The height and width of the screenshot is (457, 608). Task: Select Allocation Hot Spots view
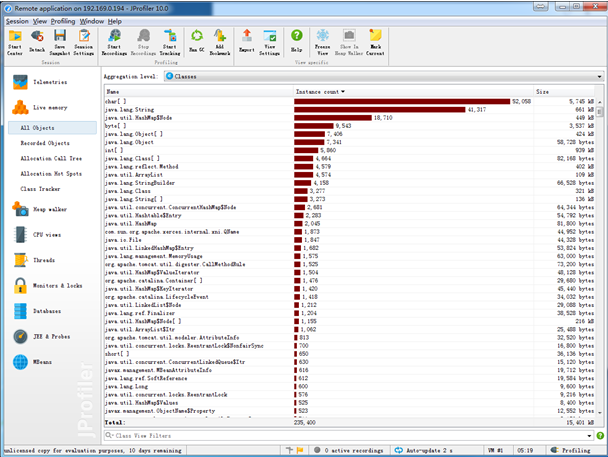pos(51,174)
